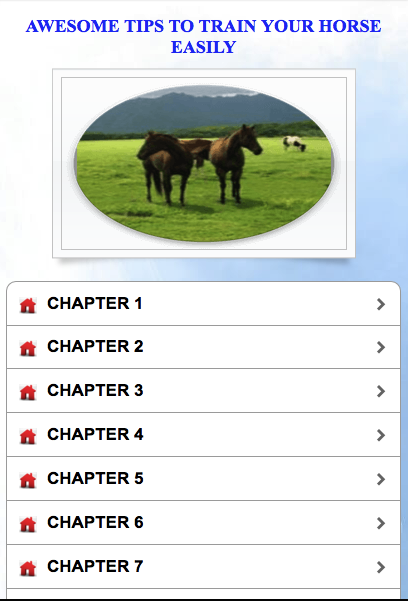Click the red home icon beside Chapter 6
408x601 pixels.
point(28,524)
